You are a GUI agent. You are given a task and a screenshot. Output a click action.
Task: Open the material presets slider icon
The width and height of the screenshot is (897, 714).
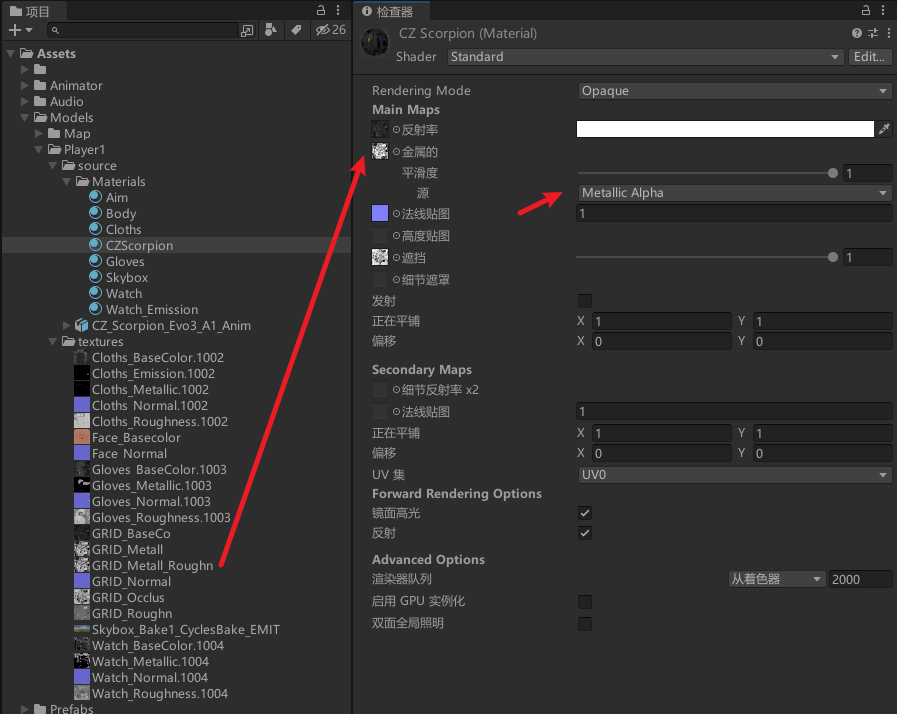(x=873, y=33)
